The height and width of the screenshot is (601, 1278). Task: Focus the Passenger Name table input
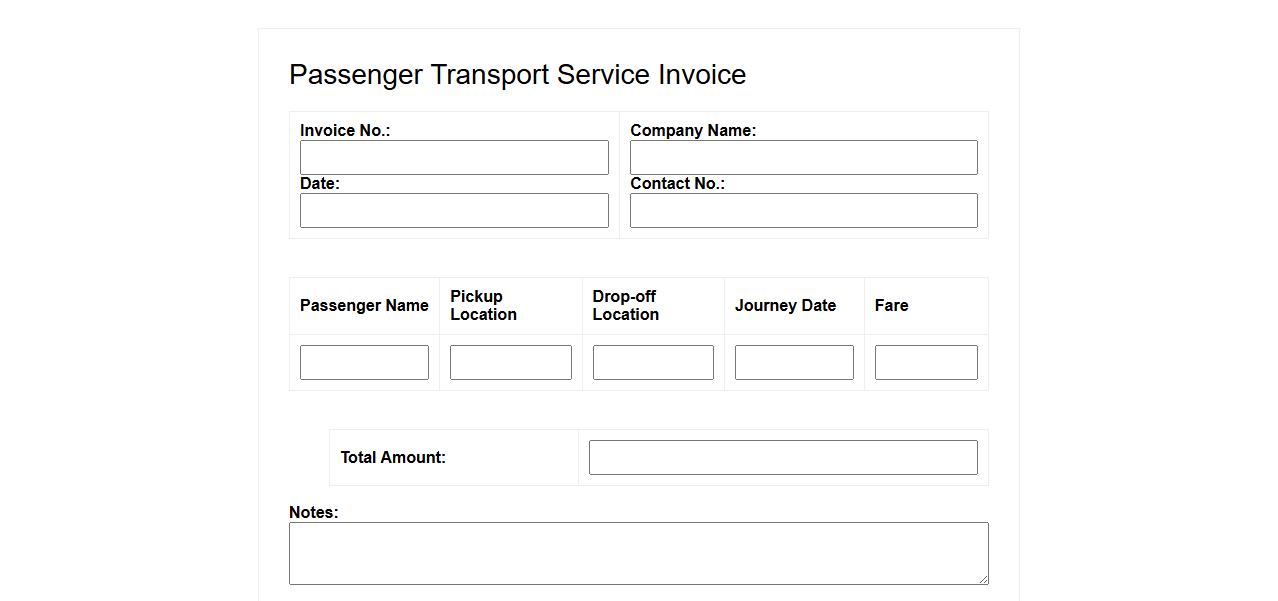tap(364, 363)
